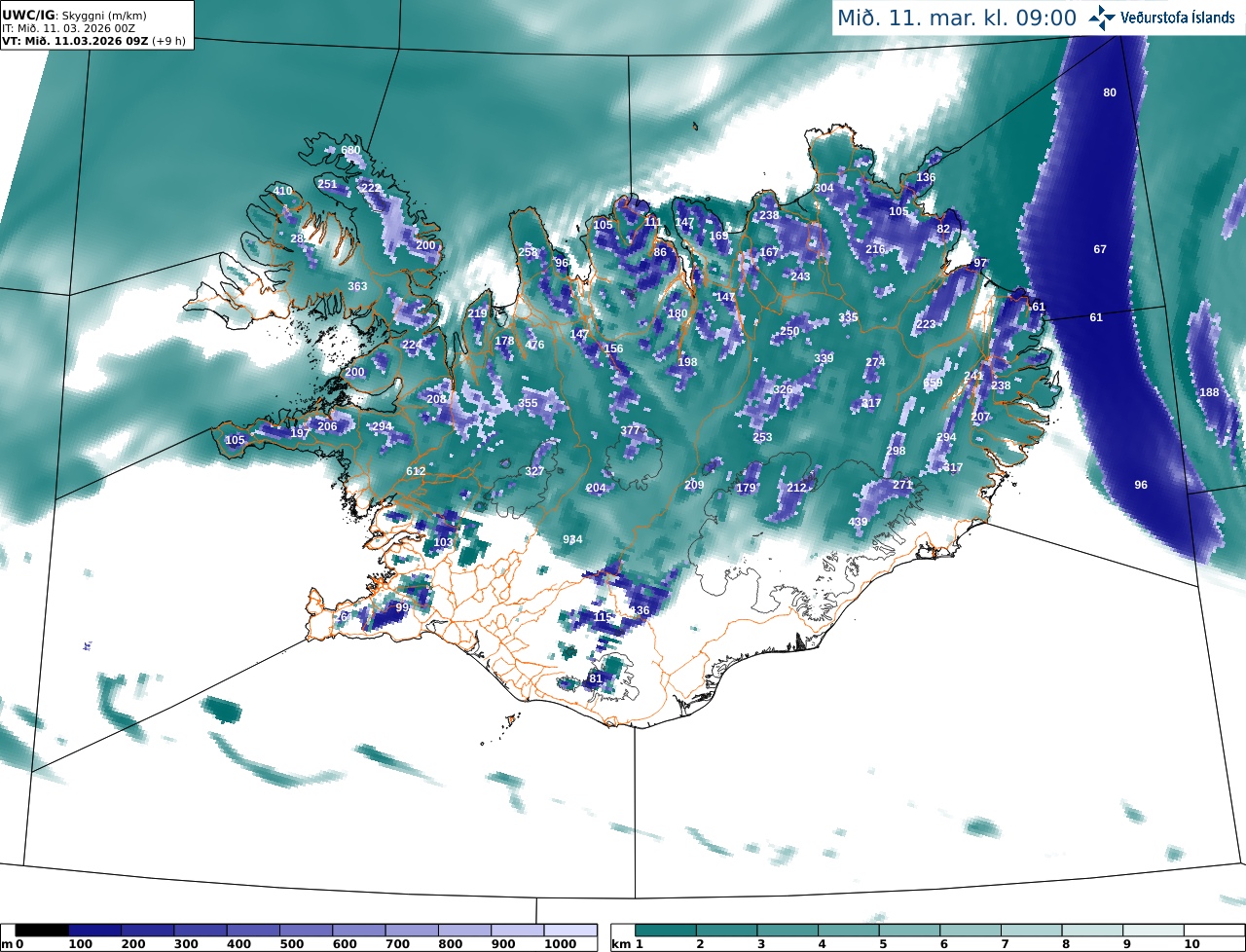1246x952 pixels.
Task: Click the visibility value 243 on the map
Action: (800, 276)
